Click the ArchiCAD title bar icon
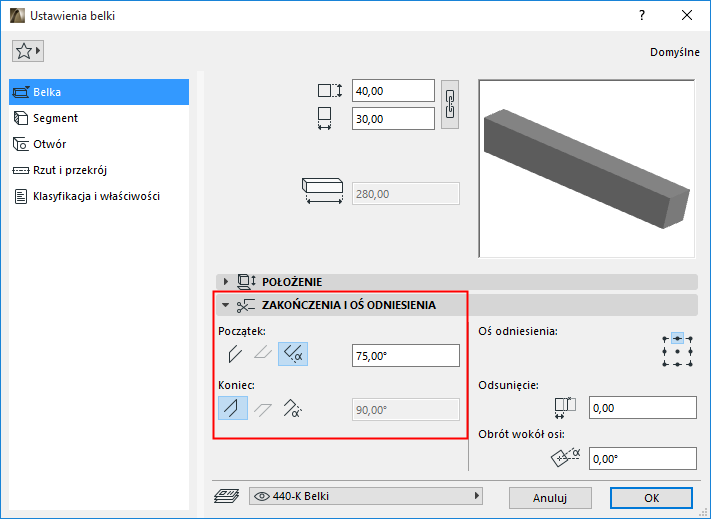This screenshot has height=519, width=711. (x=17, y=16)
